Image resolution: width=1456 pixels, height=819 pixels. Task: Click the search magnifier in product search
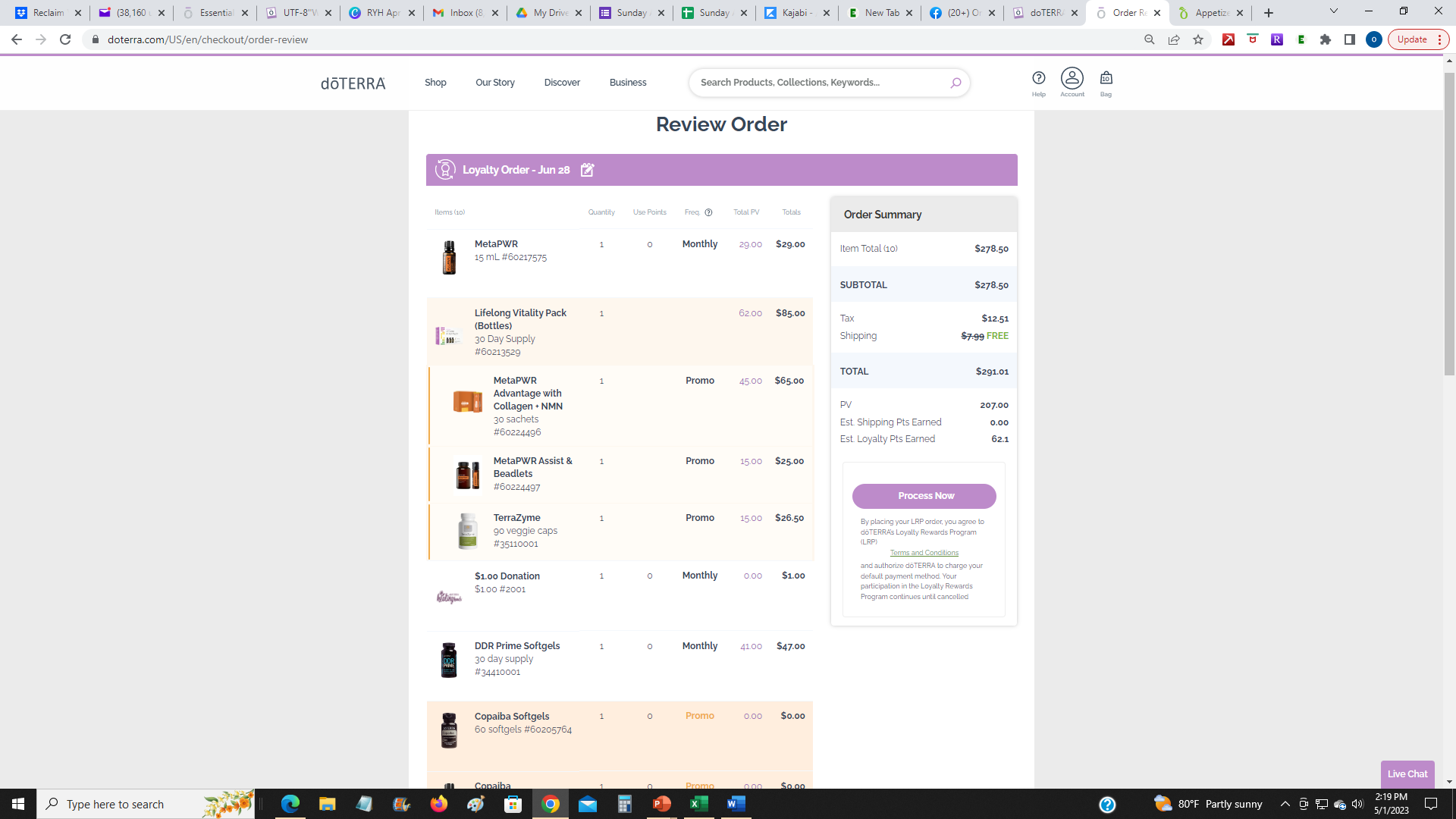(955, 83)
